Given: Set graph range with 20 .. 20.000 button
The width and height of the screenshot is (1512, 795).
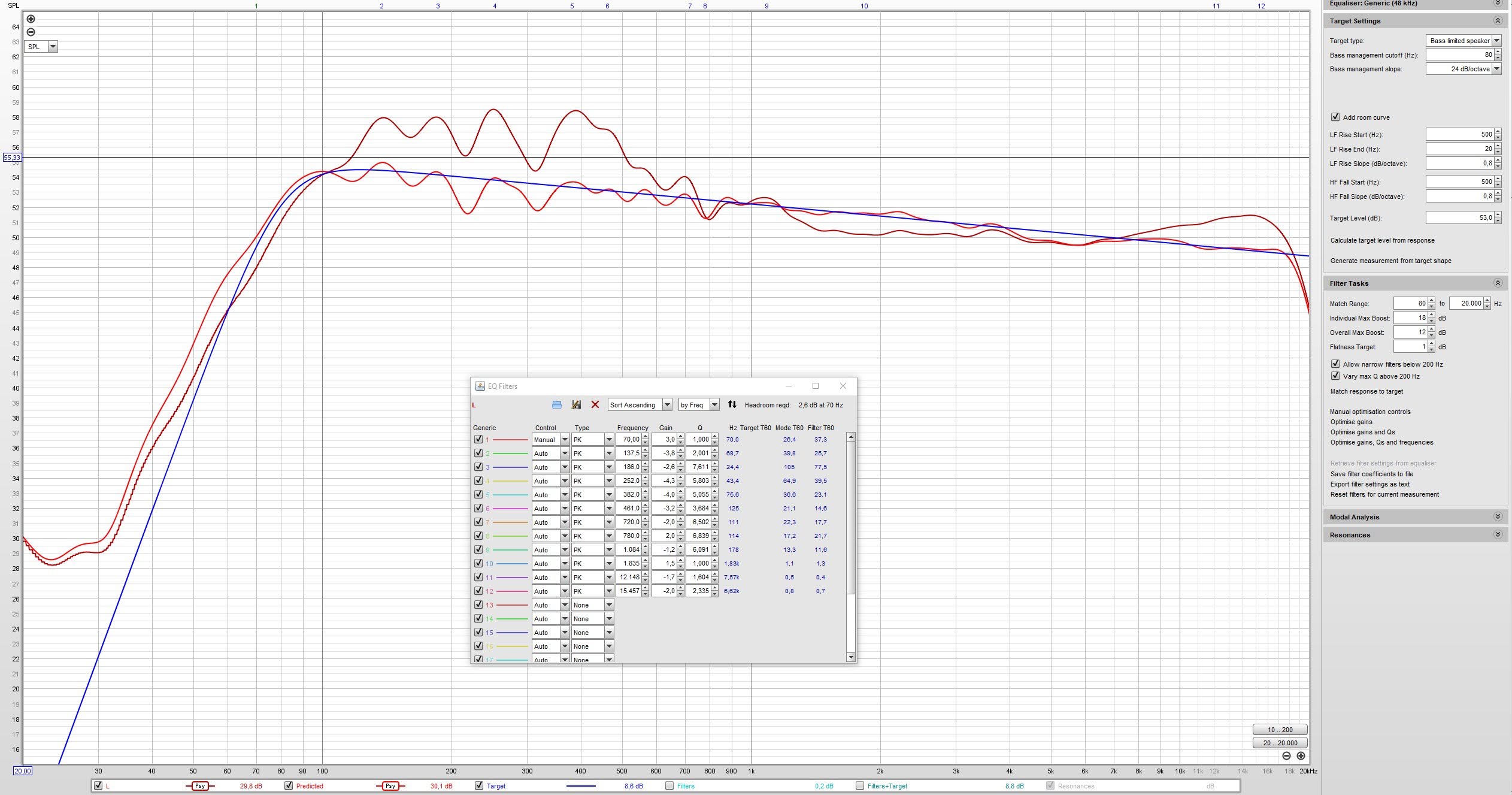Looking at the screenshot, I should 1280,743.
